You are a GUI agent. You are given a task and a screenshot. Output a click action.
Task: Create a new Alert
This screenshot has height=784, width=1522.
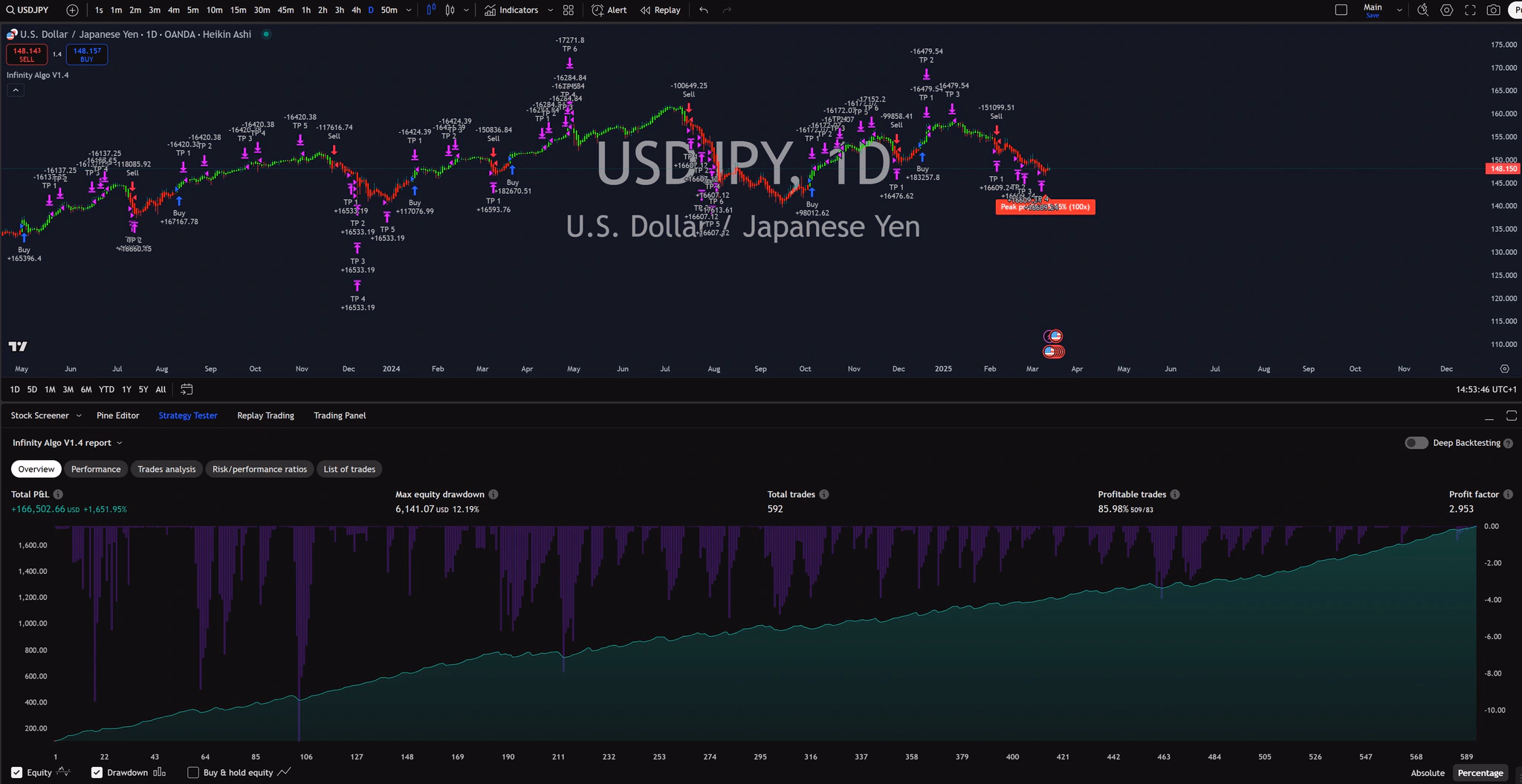608,10
